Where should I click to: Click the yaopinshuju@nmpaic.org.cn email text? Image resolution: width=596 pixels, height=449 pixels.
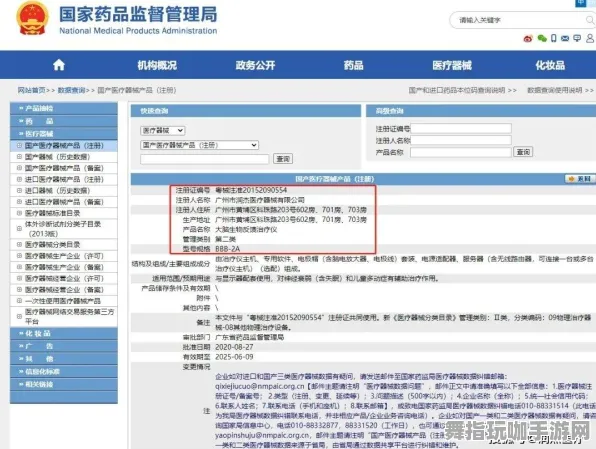(262, 435)
